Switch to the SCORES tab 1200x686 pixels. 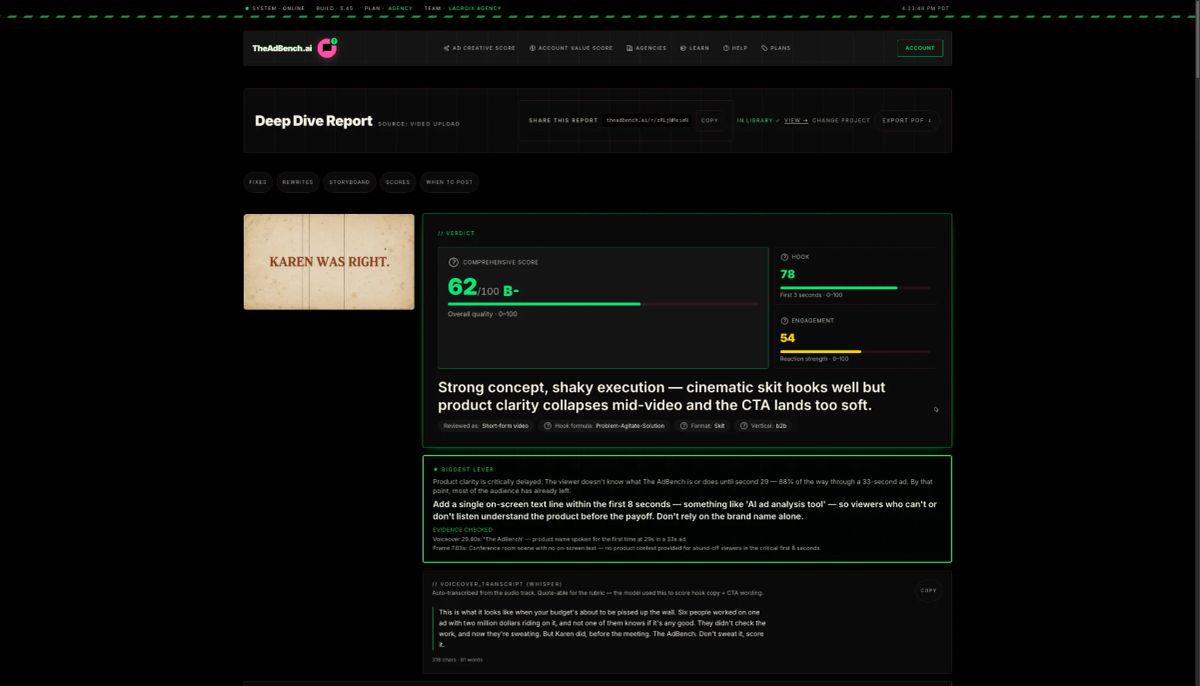(398, 182)
